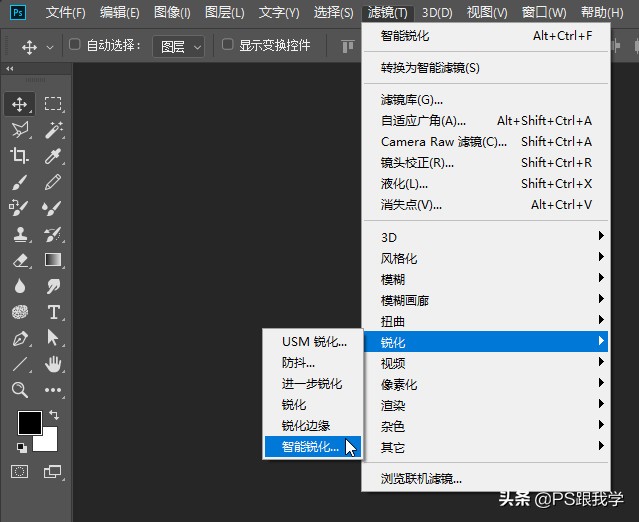Pick the Eraser tool
The height and width of the screenshot is (522, 639).
tap(20, 260)
